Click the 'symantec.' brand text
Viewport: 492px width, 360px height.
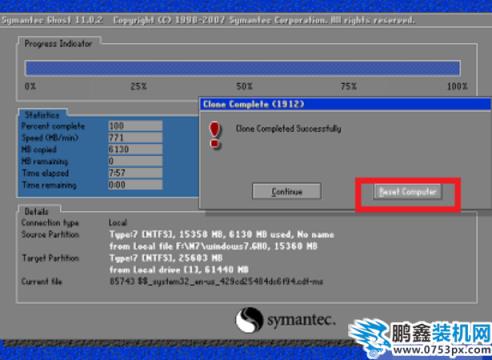pos(301,320)
